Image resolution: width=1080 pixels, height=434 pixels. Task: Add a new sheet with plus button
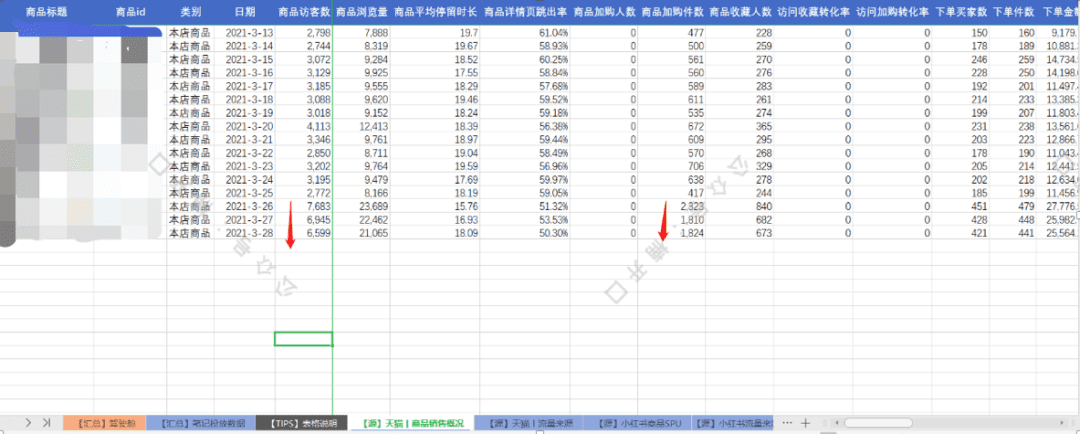pyautogui.click(x=805, y=423)
